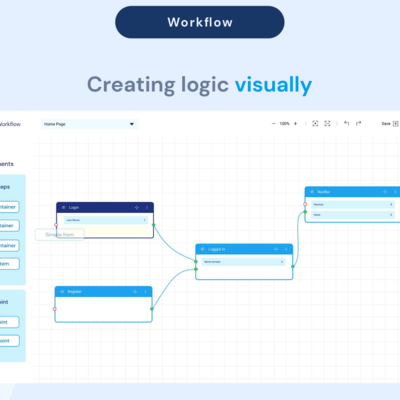Open the three-dot menu on Login node
This screenshot has width=400, height=400.
147,207
